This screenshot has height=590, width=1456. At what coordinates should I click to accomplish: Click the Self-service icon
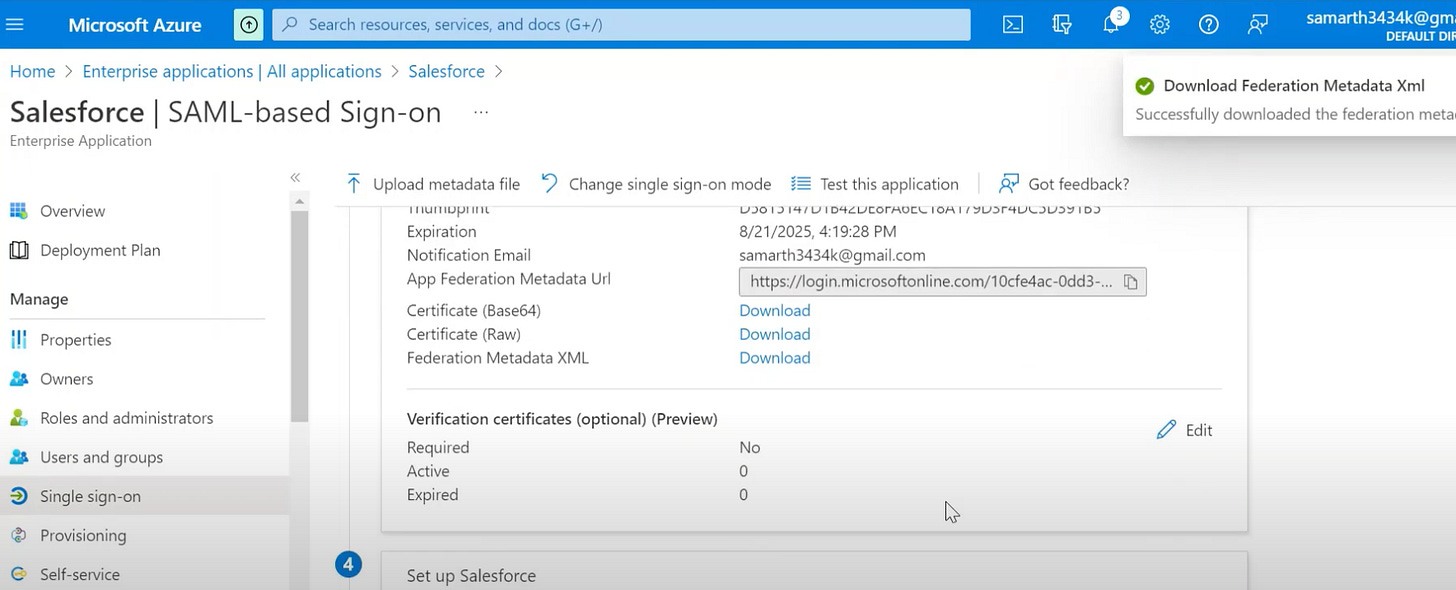click(18, 574)
